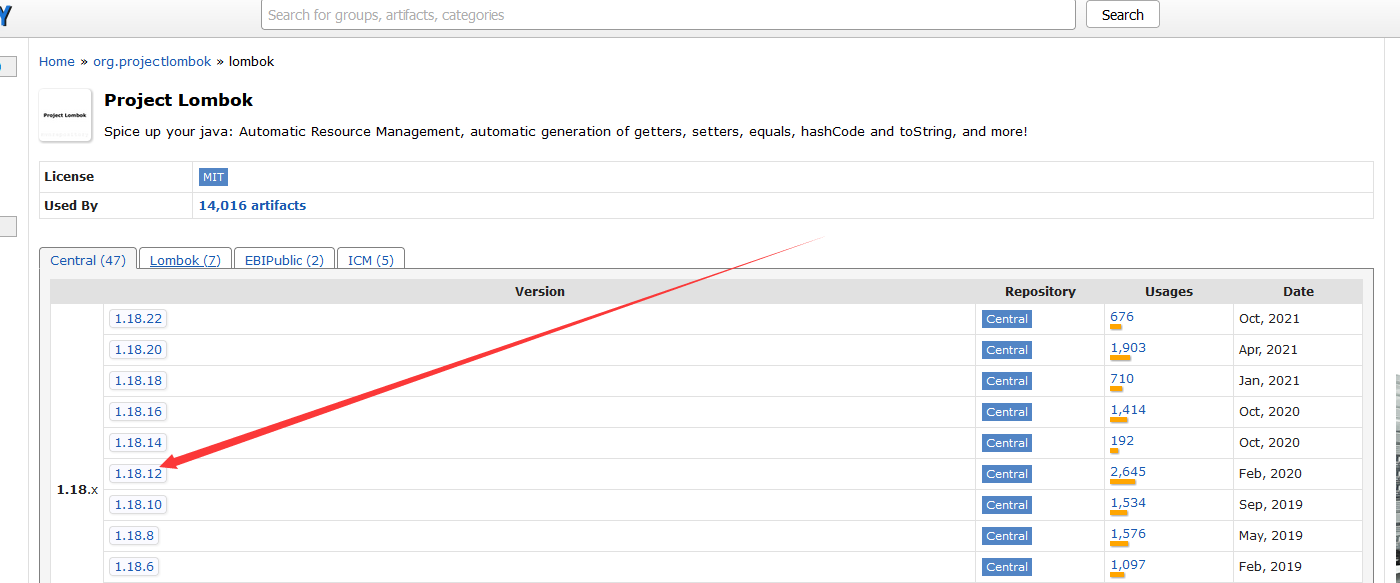Viewport: 1400px width, 583px height.
Task: Click the License row label
Action: [x=69, y=177]
